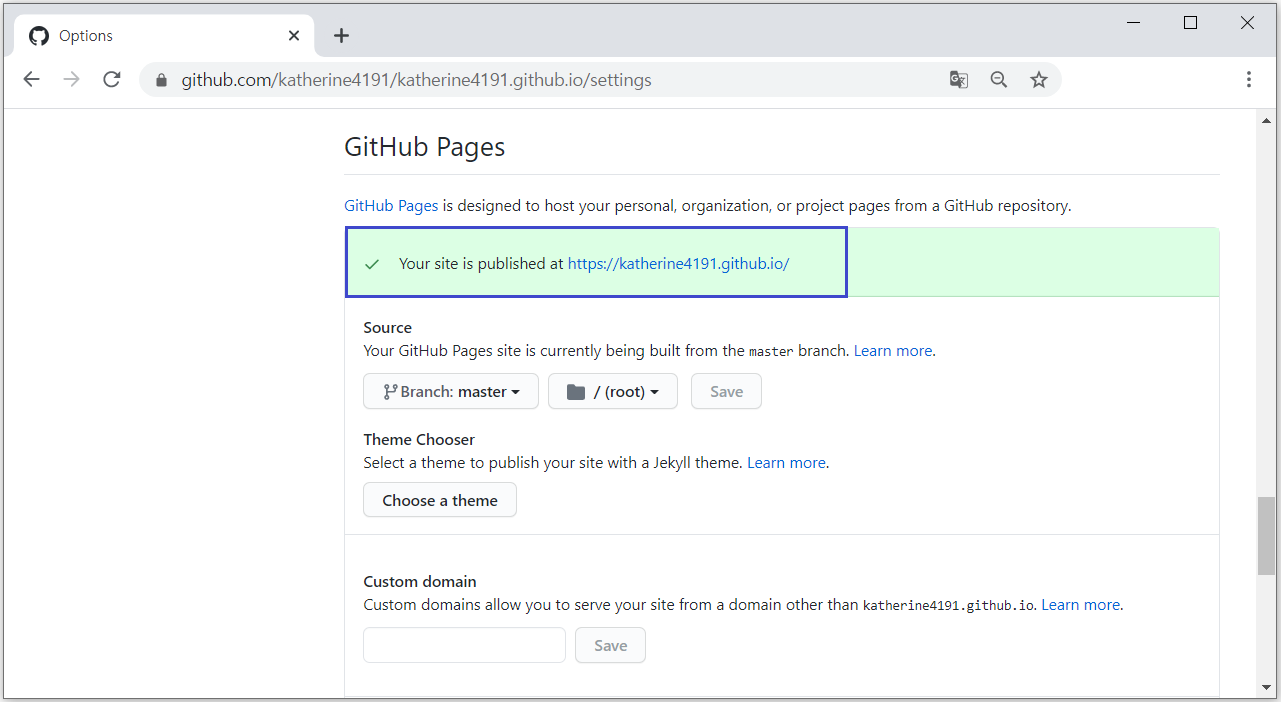Minimize the Chrome window
Image resolution: width=1281 pixels, height=702 pixels.
click(x=1133, y=23)
